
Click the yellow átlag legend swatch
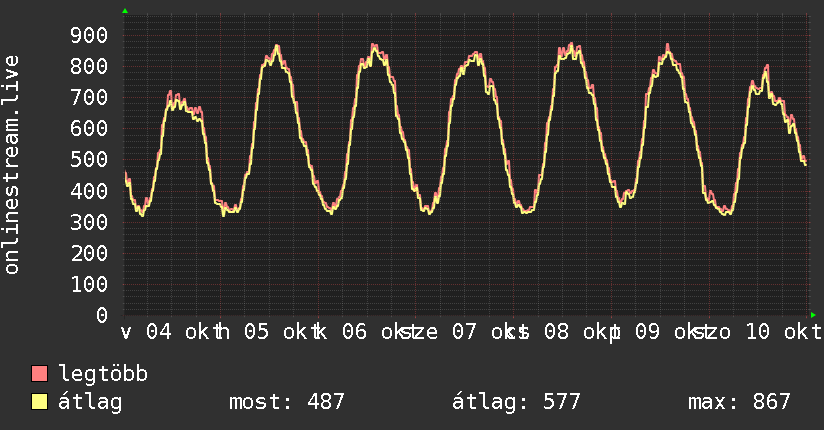(x=39, y=402)
